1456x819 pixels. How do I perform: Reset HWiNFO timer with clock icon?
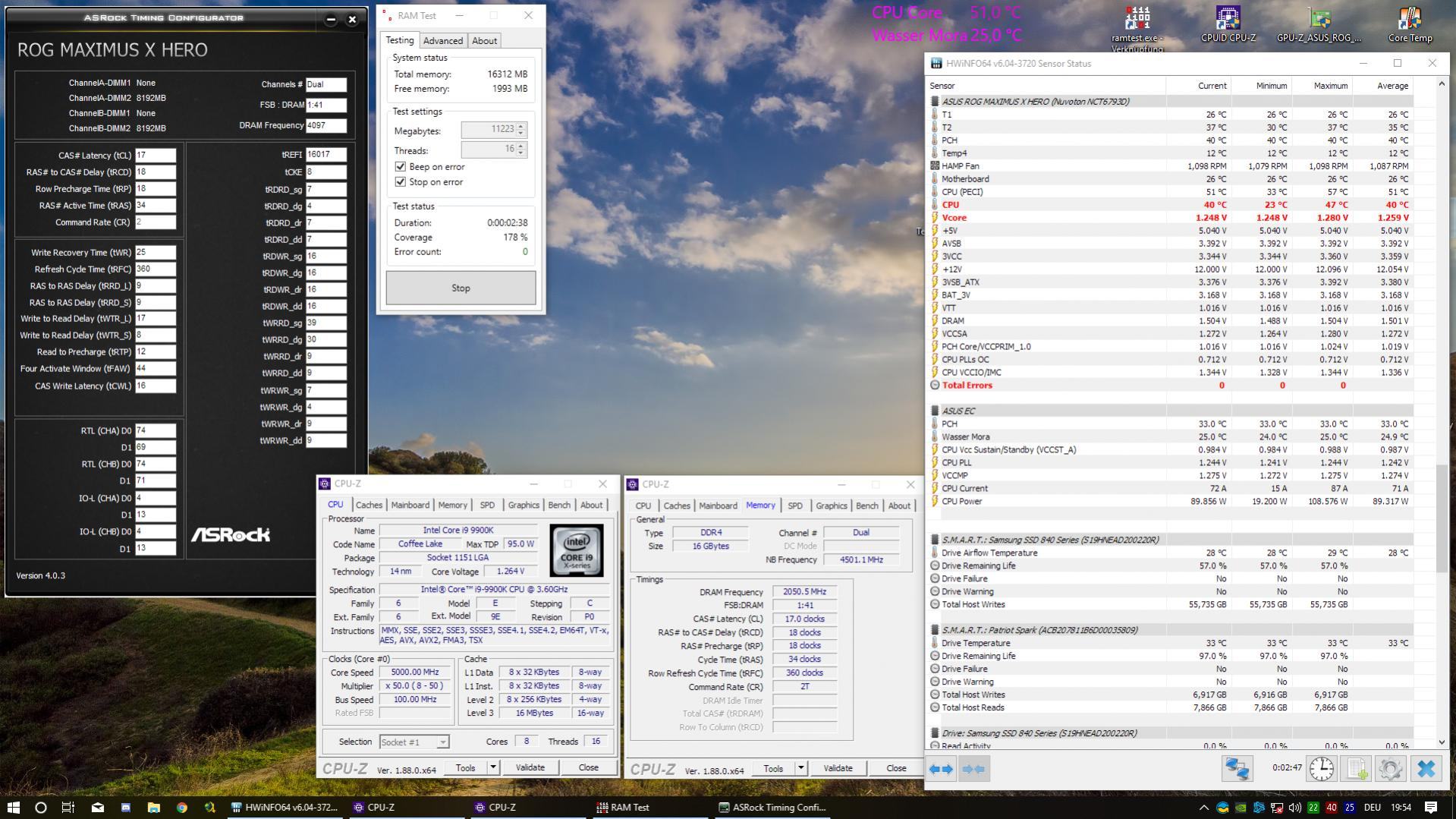(1321, 769)
